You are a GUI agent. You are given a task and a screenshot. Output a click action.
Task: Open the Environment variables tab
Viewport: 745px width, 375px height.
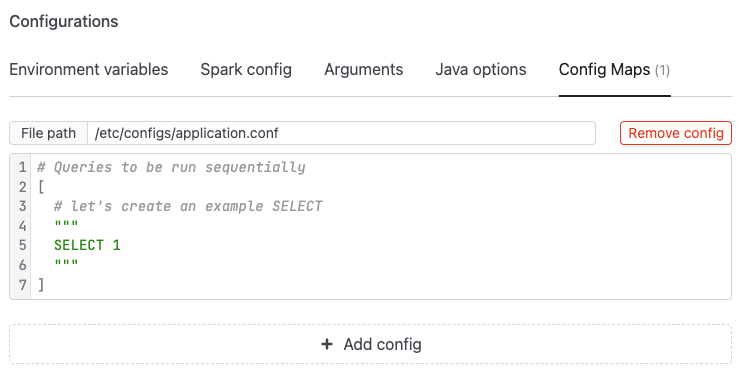pos(88,69)
